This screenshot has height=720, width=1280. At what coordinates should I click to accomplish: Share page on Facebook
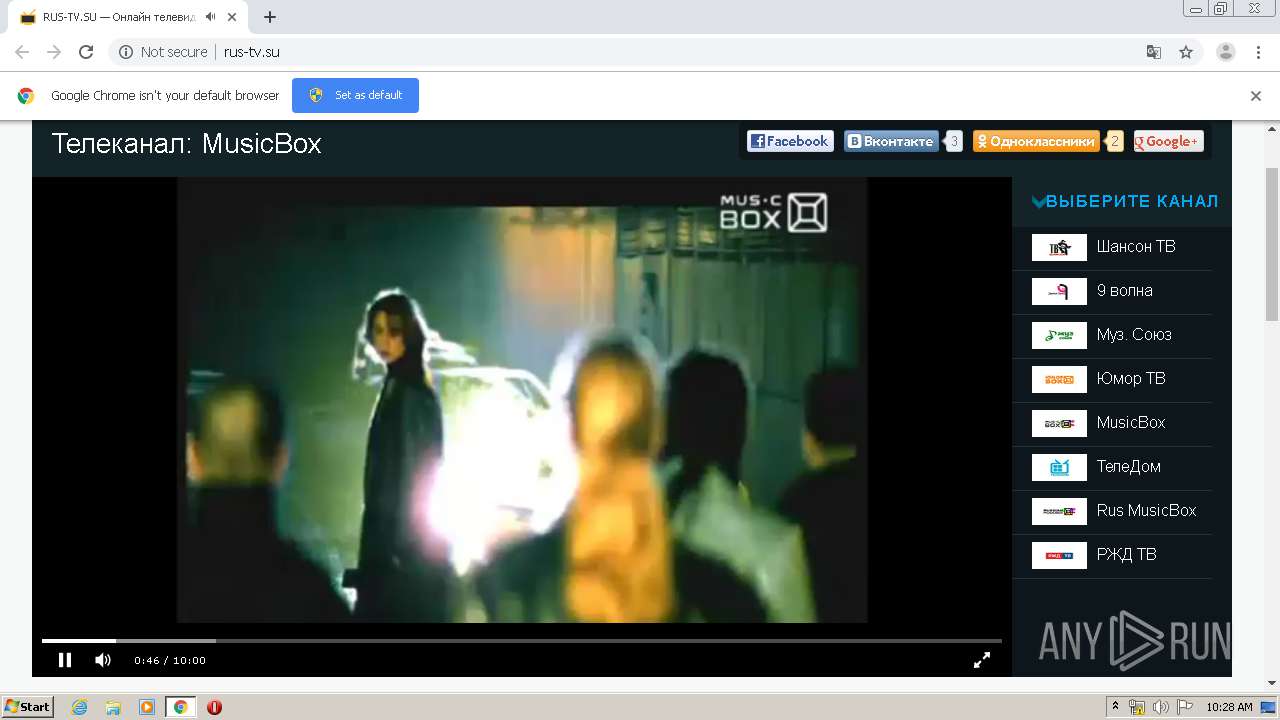coord(789,142)
